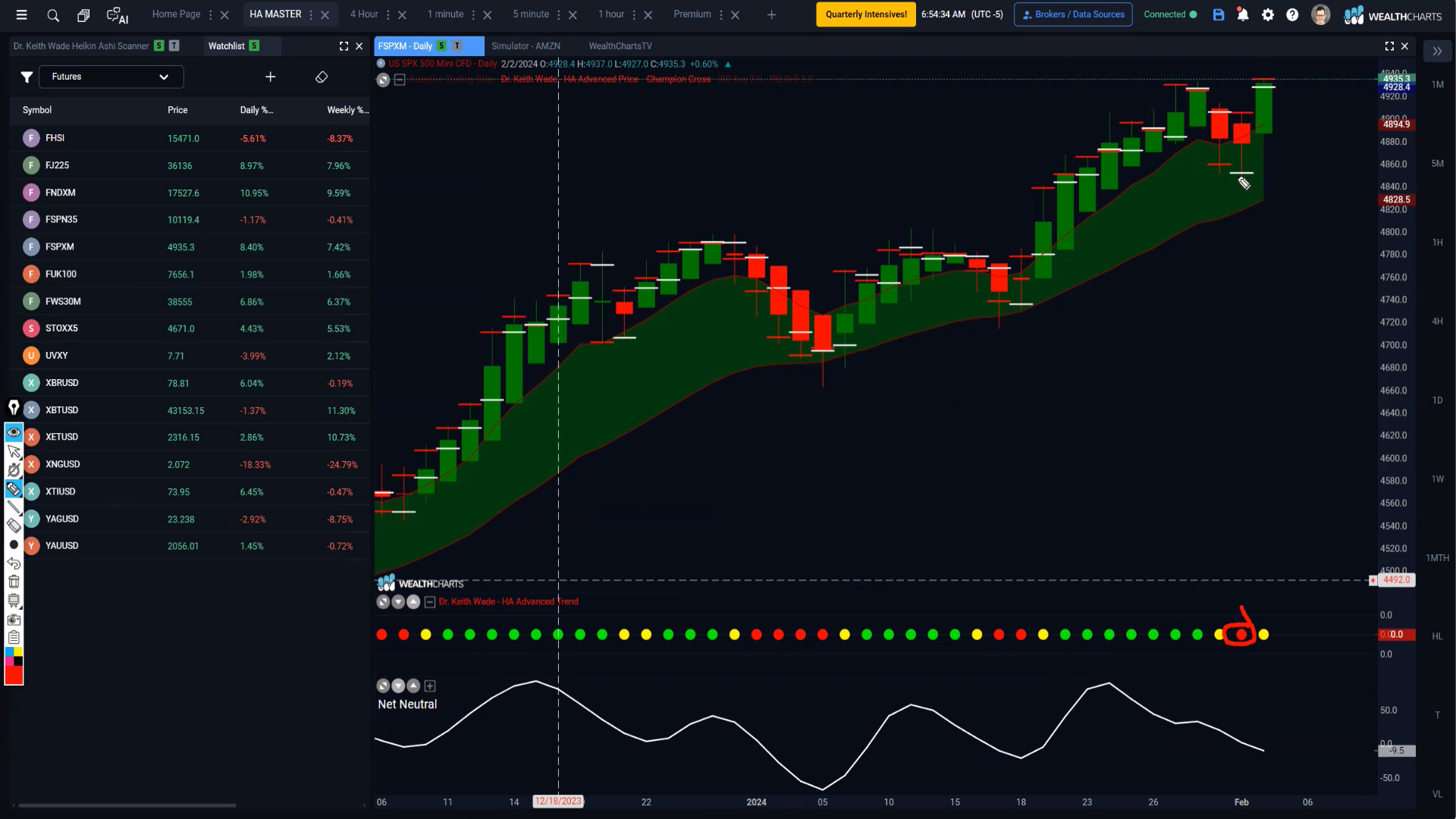Click the Quarterly Intensives! button
Viewport: 1456px width, 819px height.
pos(866,14)
